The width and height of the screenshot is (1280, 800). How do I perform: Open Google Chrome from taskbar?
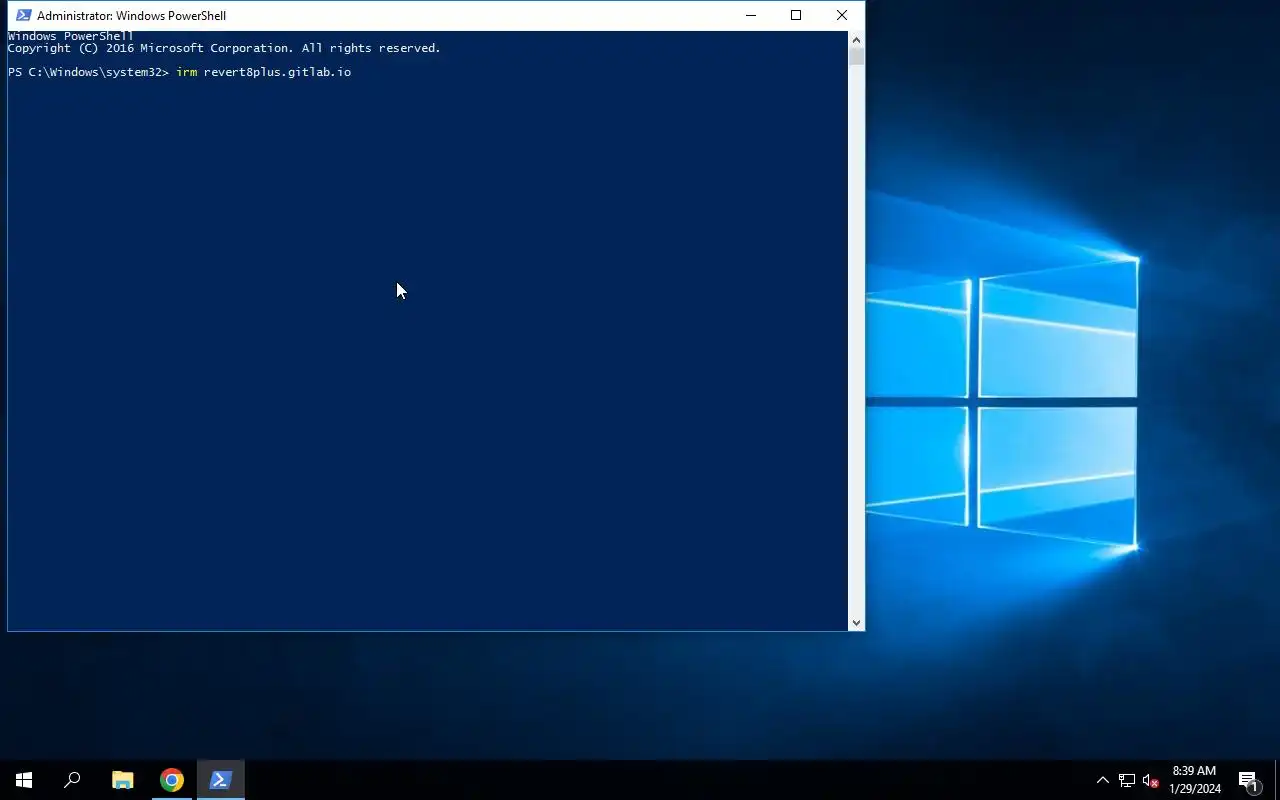(172, 780)
